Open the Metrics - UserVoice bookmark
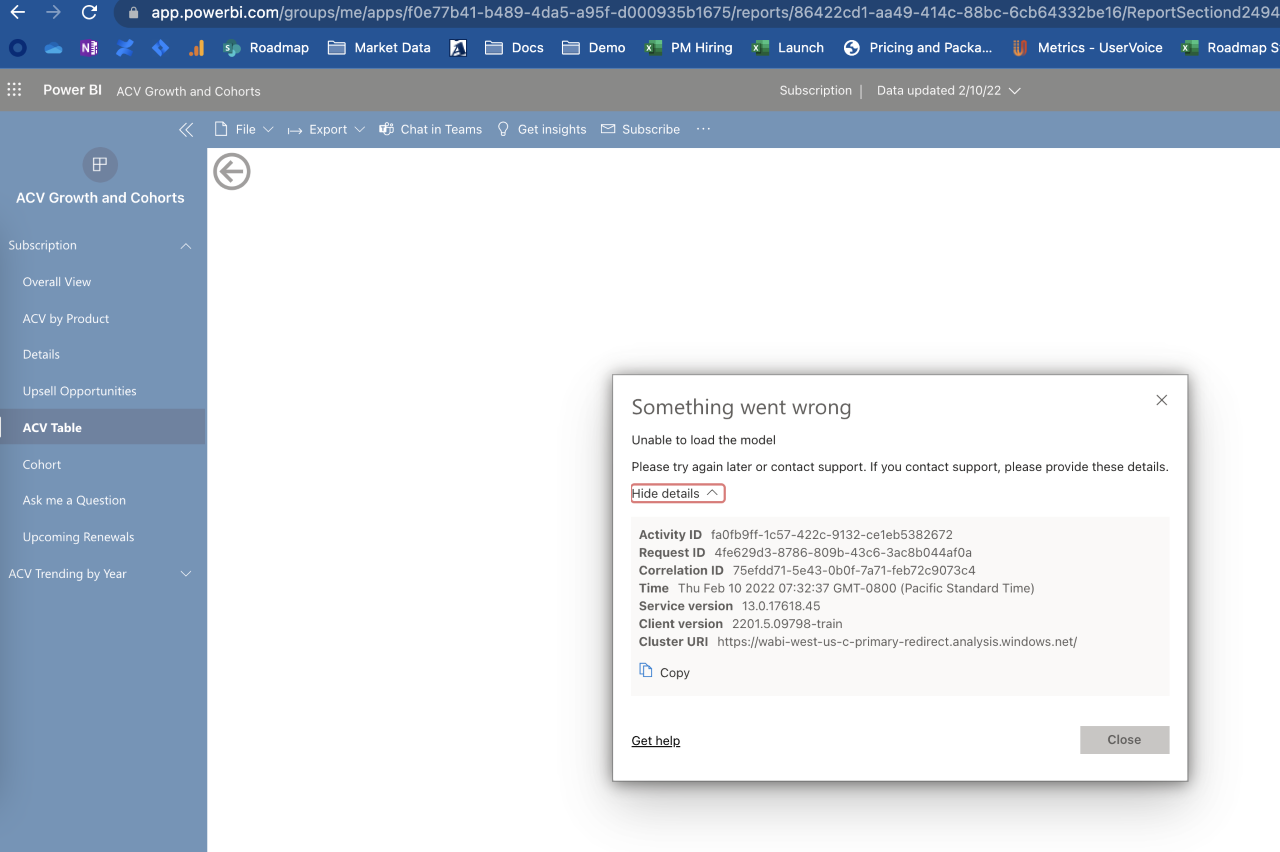This screenshot has height=852, width=1280. coord(1087,48)
